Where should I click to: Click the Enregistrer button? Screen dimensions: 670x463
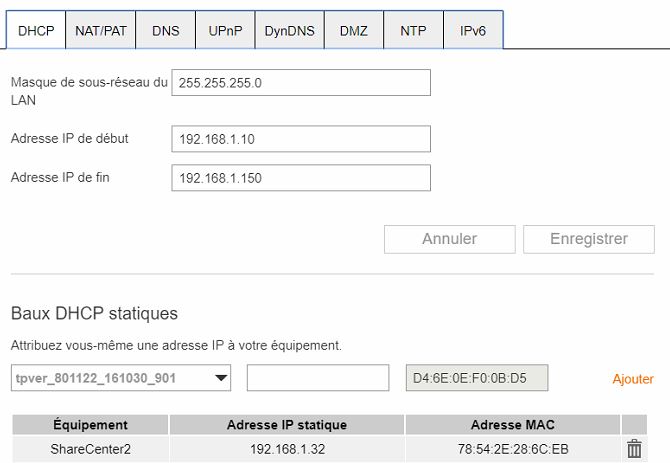(x=589, y=239)
